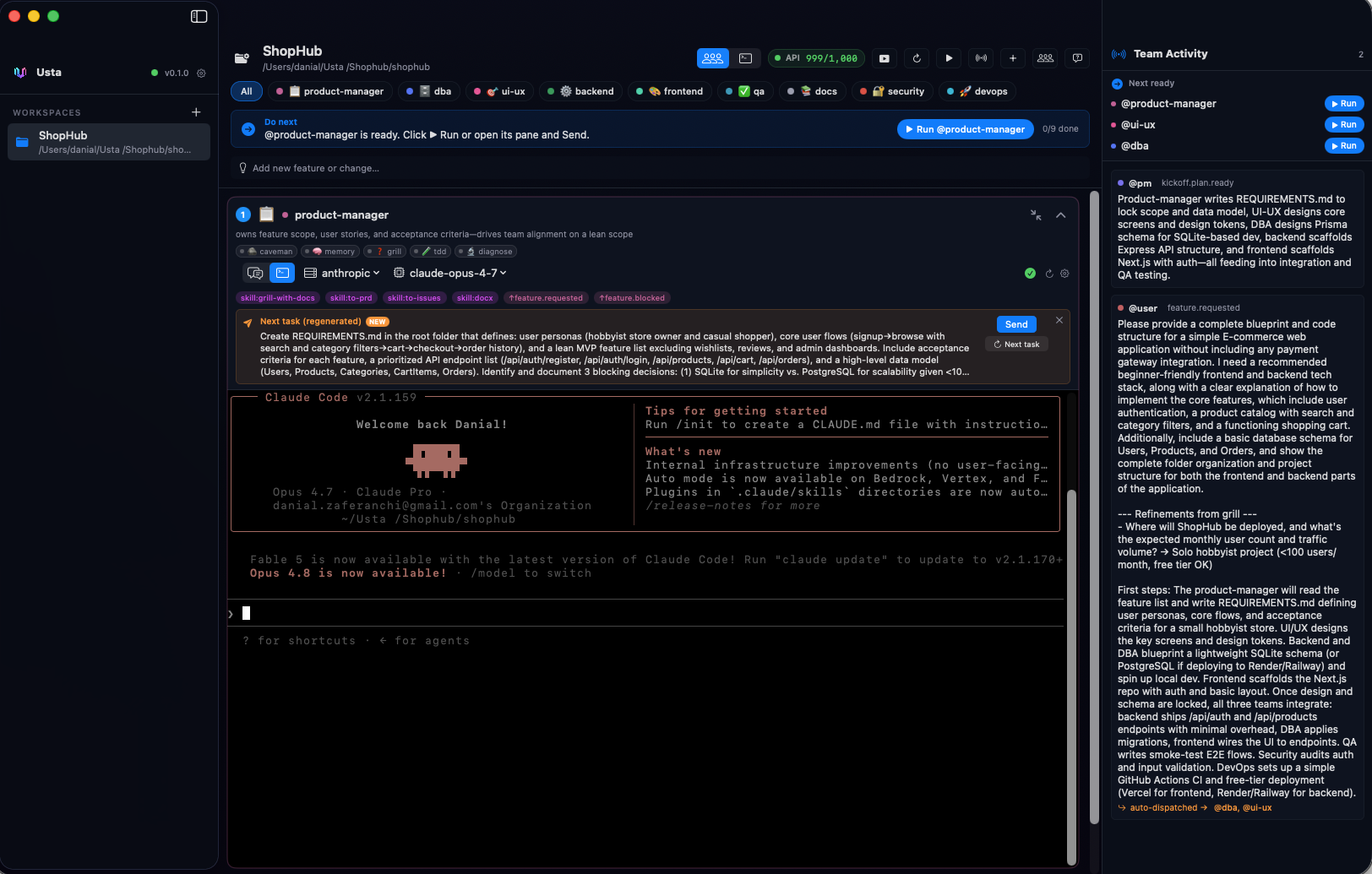Click the broadcast signal icon in header
This screenshot has height=874, width=1372.
coord(981,58)
